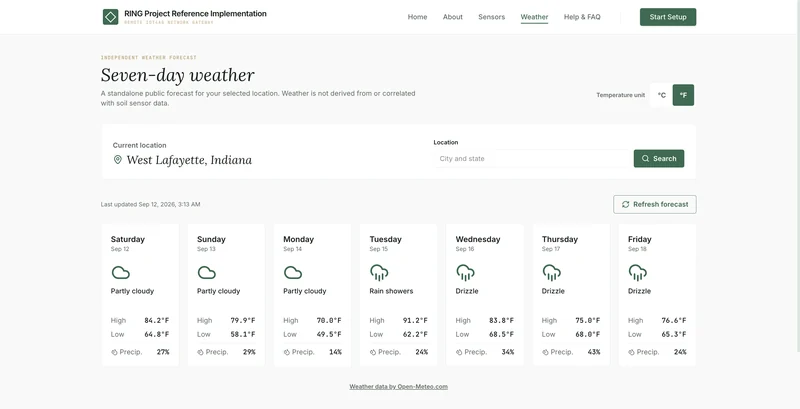Screen dimensions: 800x409
Task: Click the Thursday drizzle icon
Action: point(552,272)
